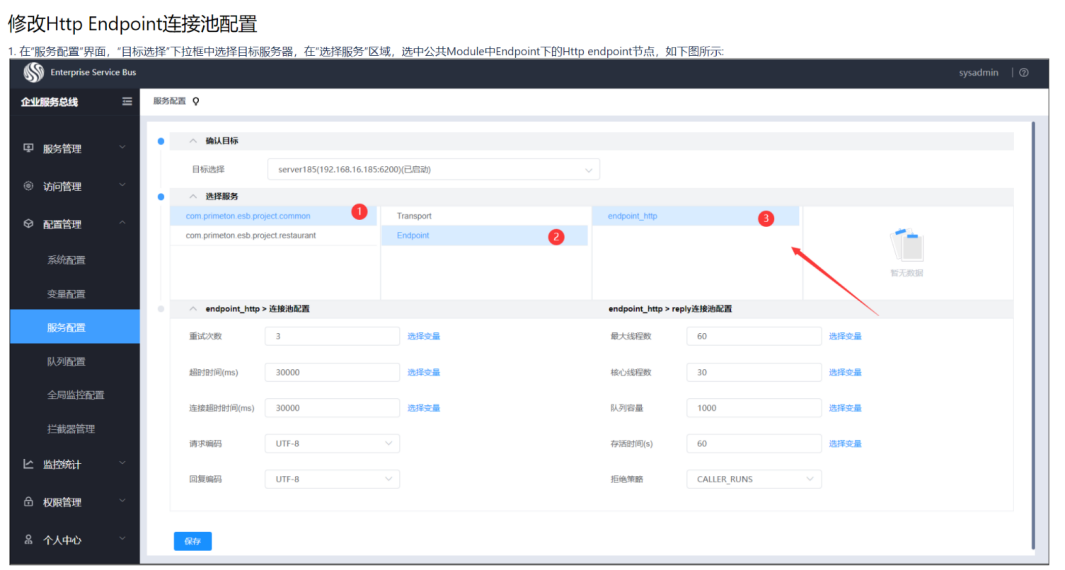Open 系统配置 in the sidebar
This screenshot has height=570, width=1065.
point(66,260)
